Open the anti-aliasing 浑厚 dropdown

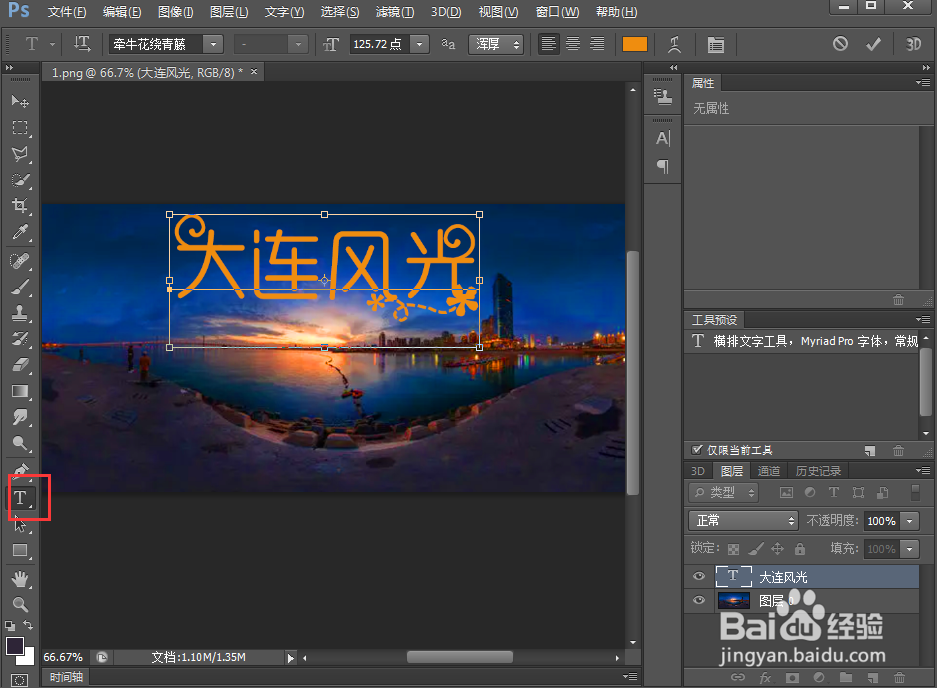[x=496, y=44]
